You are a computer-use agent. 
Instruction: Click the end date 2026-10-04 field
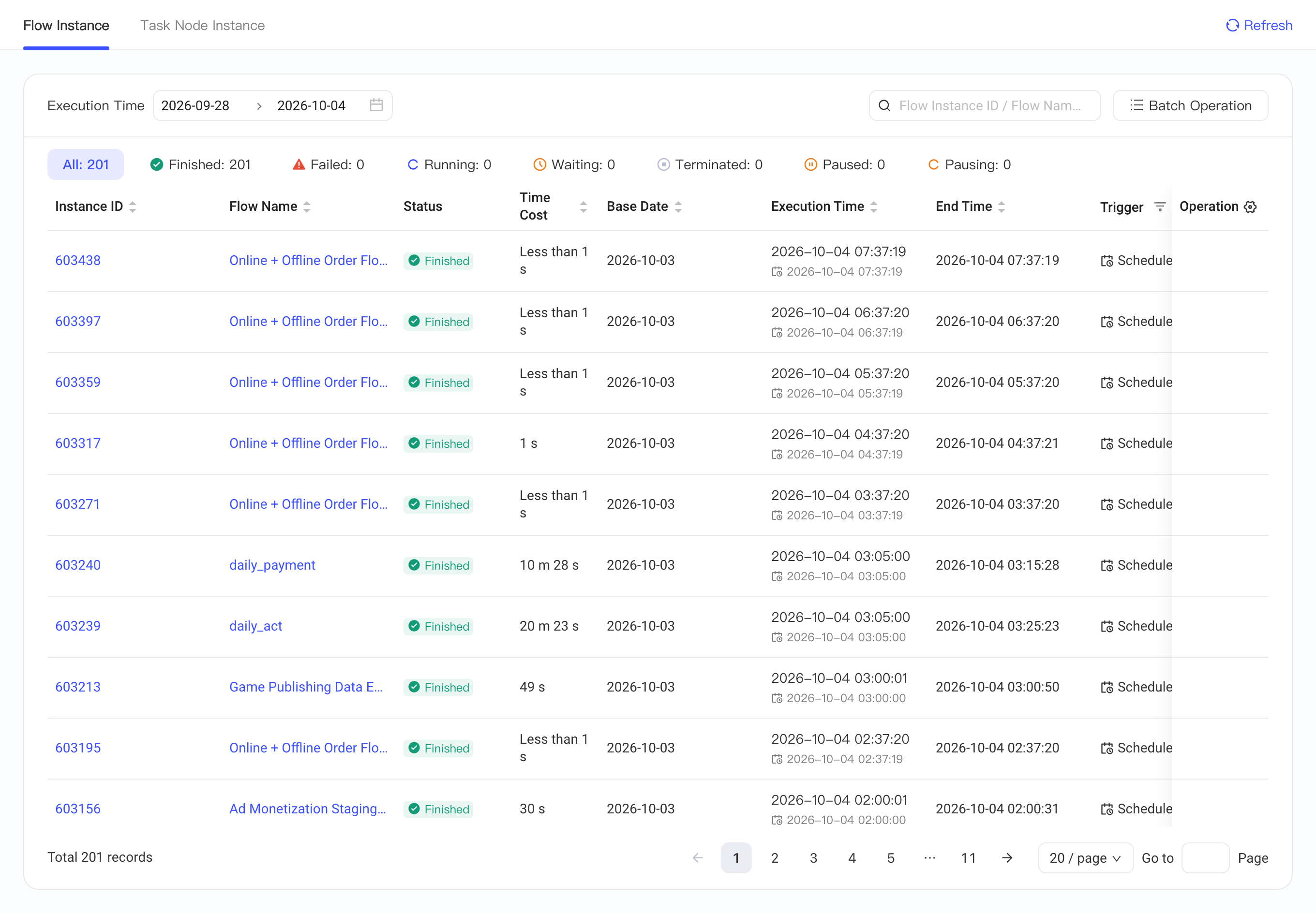point(312,105)
